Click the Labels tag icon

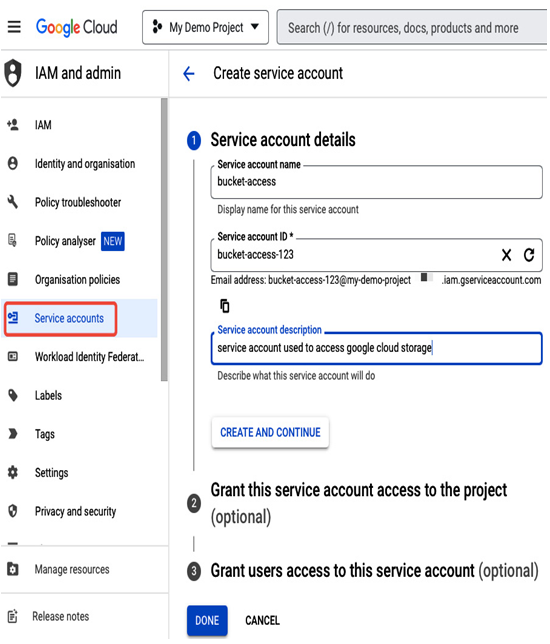(13, 396)
